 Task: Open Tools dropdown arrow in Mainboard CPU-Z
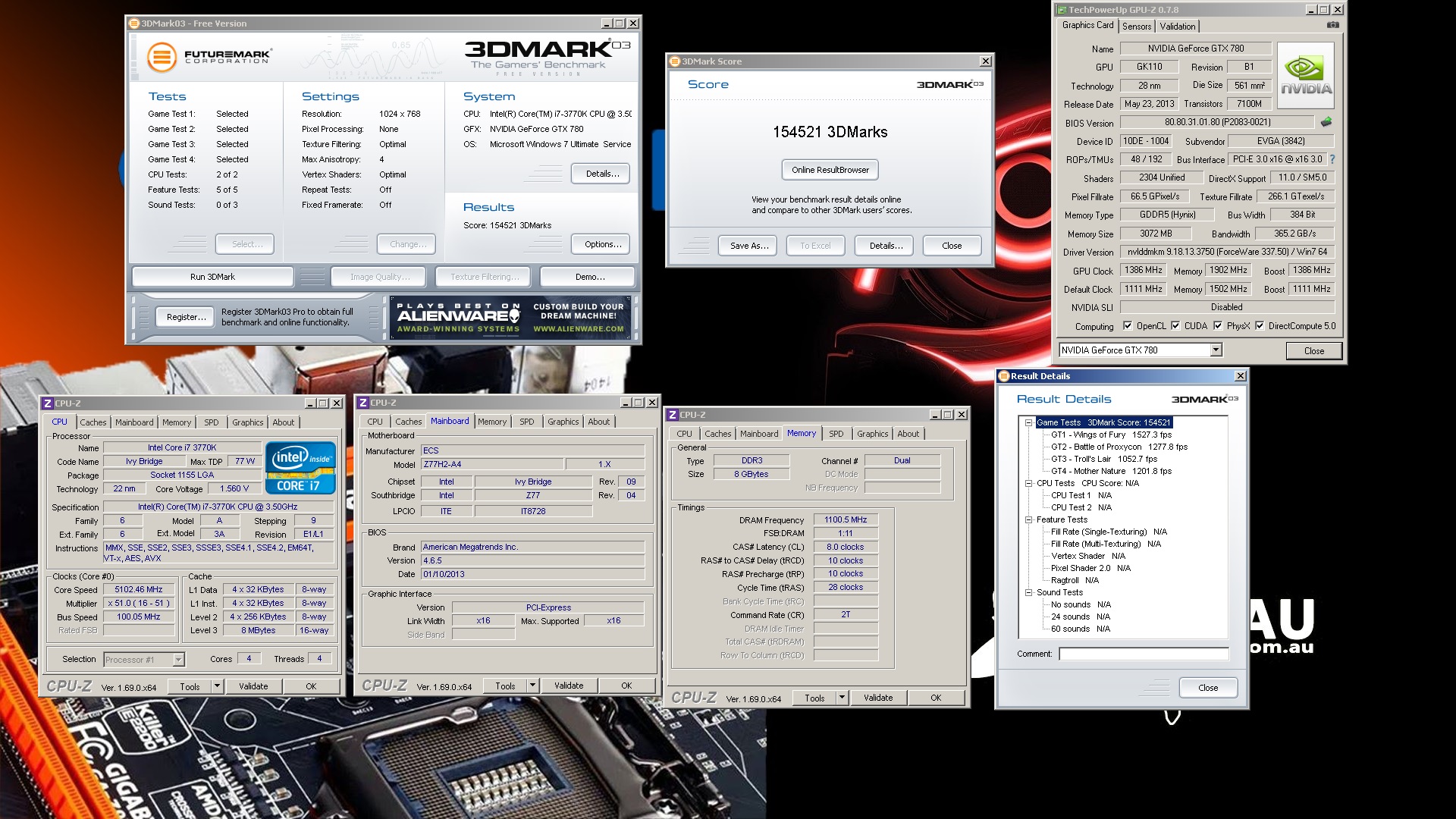532,686
